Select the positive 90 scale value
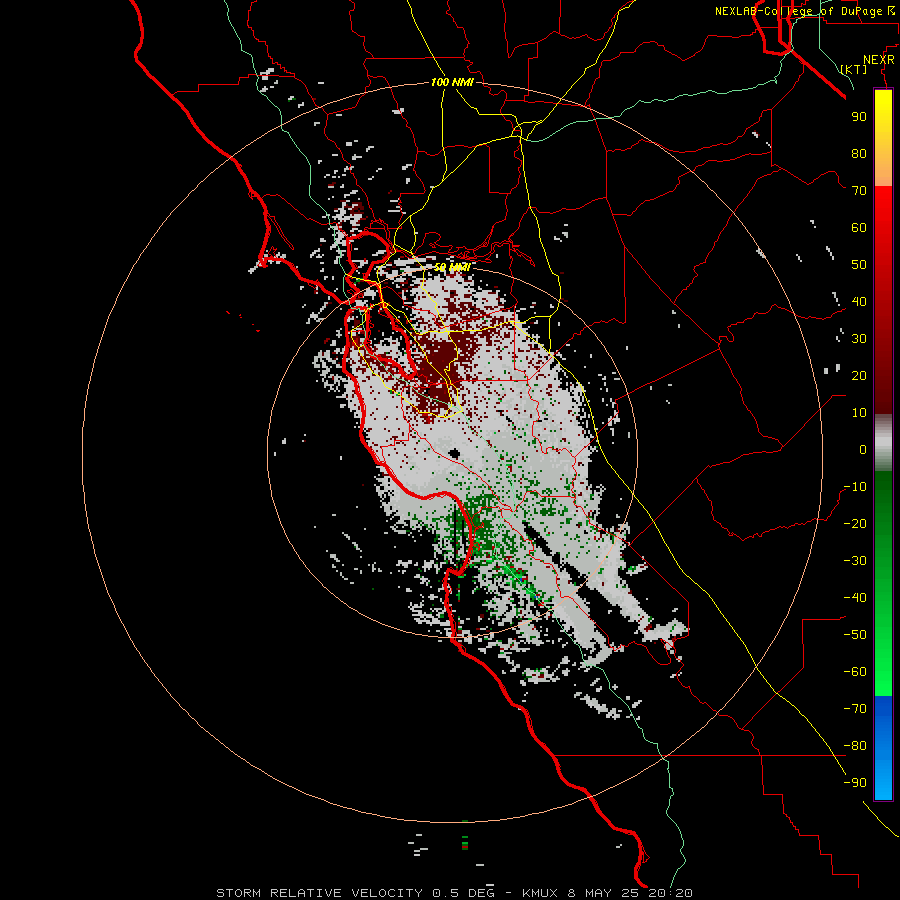Viewport: 900px width, 900px height. [859, 117]
